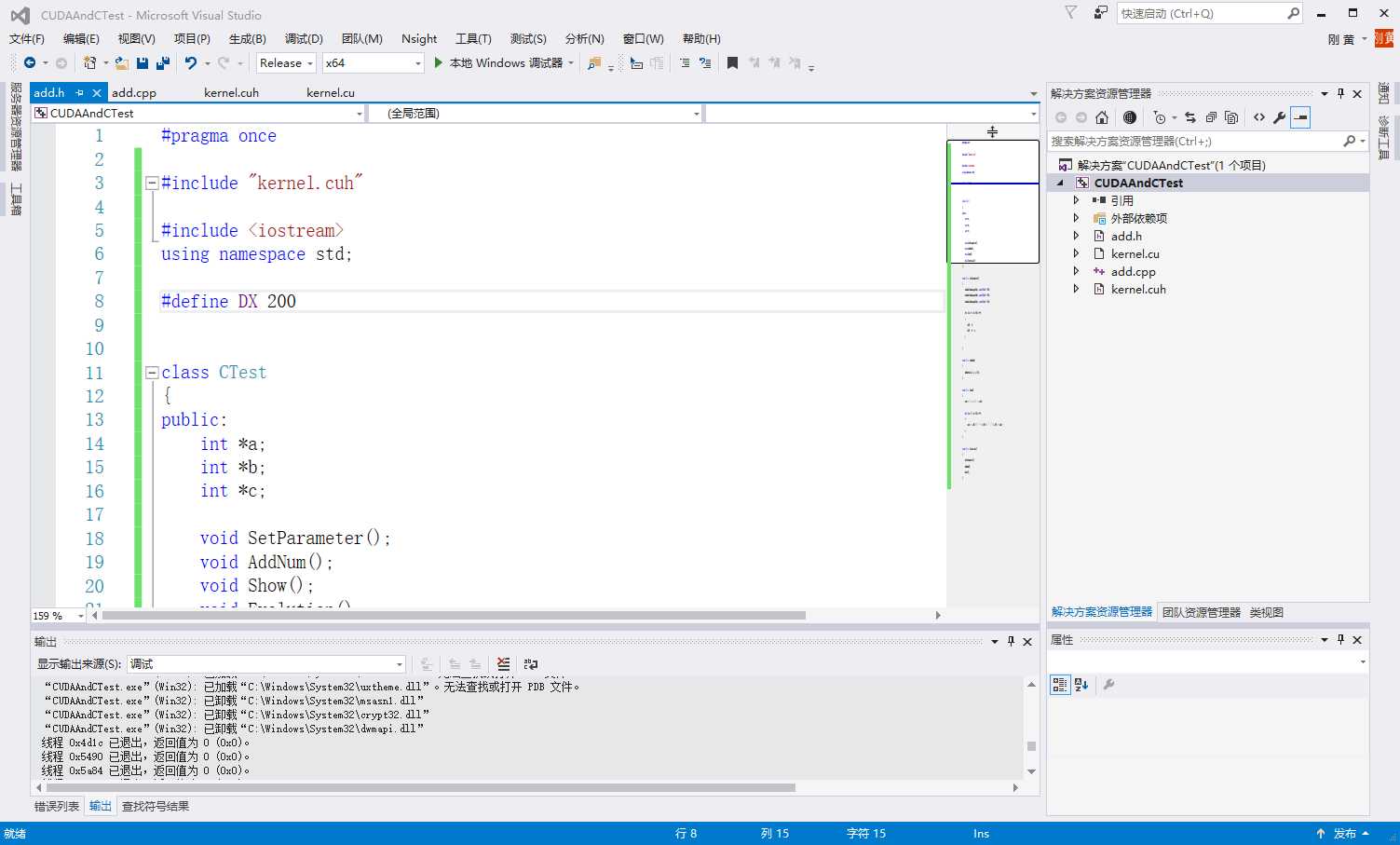Click the comment out lines icon
1400x845 pixels.
tap(685, 62)
